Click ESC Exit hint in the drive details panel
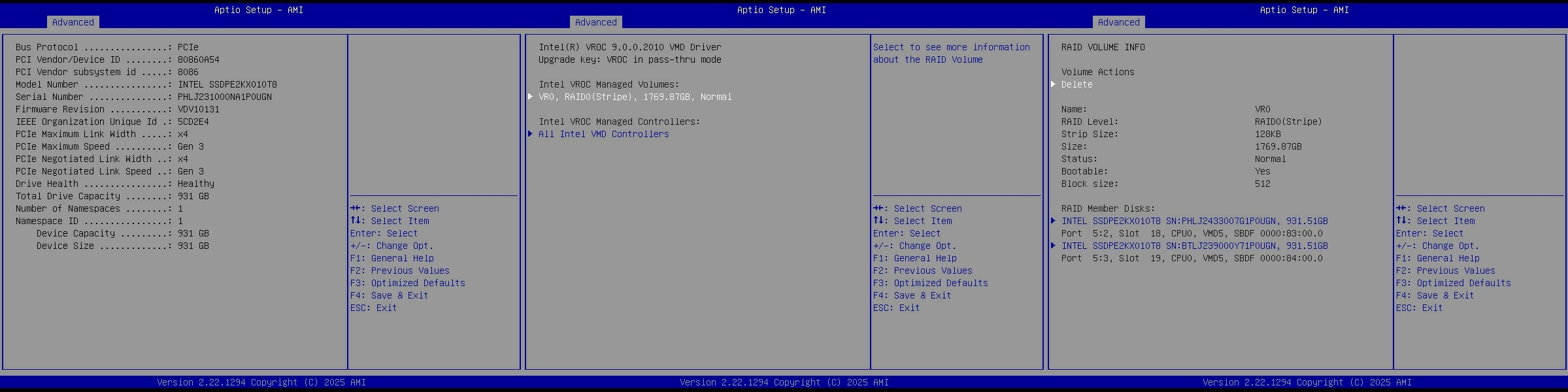1568x392 pixels. coord(373,308)
